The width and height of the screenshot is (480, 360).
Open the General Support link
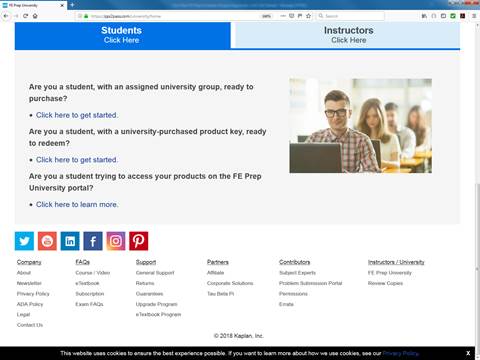pyautogui.click(x=155, y=273)
